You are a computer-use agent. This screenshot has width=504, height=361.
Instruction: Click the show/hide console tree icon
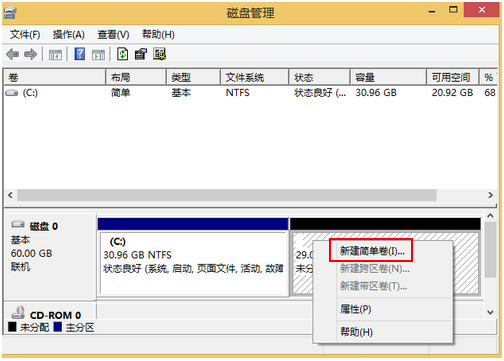pyautogui.click(x=55, y=55)
